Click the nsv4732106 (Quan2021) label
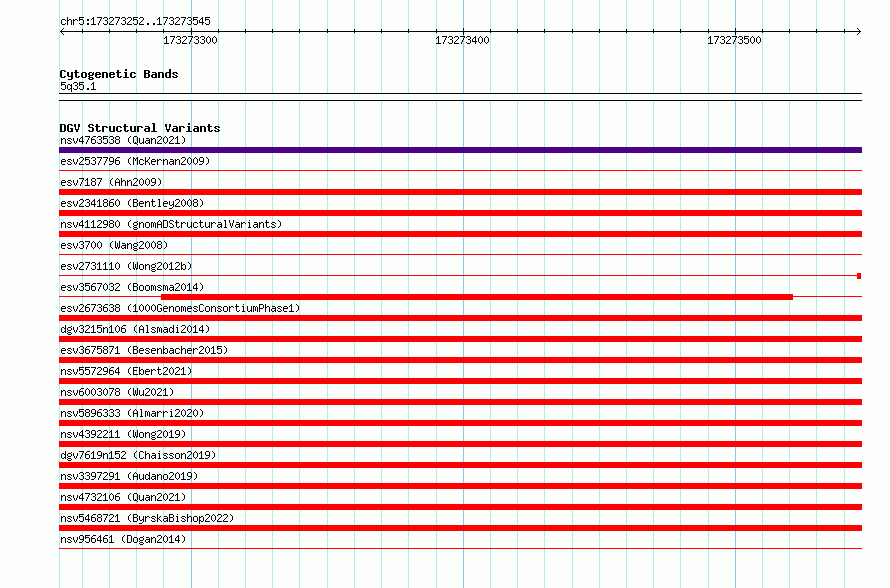 tap(123, 497)
